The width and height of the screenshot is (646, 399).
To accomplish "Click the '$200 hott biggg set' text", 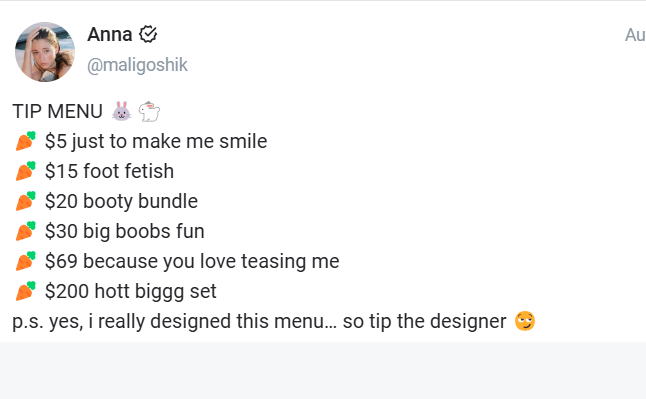I will click(131, 291).
